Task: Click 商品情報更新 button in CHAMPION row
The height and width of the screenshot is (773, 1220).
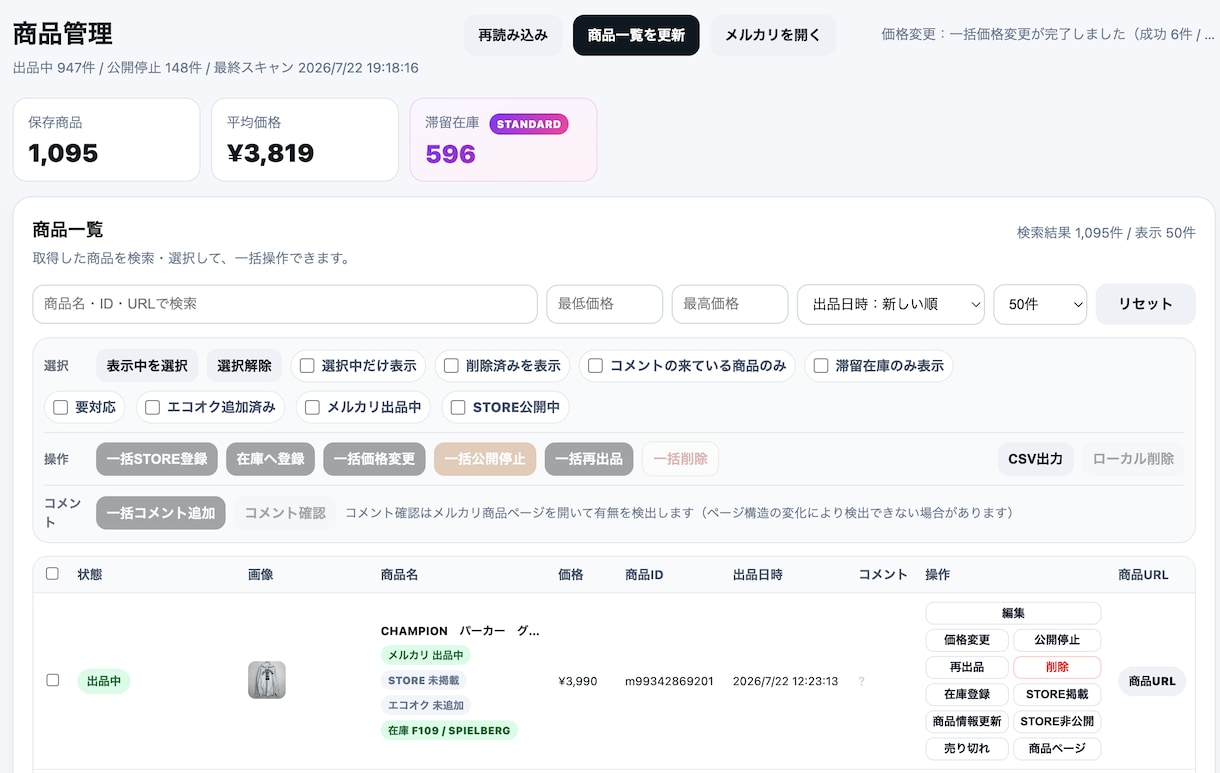Action: (966, 721)
